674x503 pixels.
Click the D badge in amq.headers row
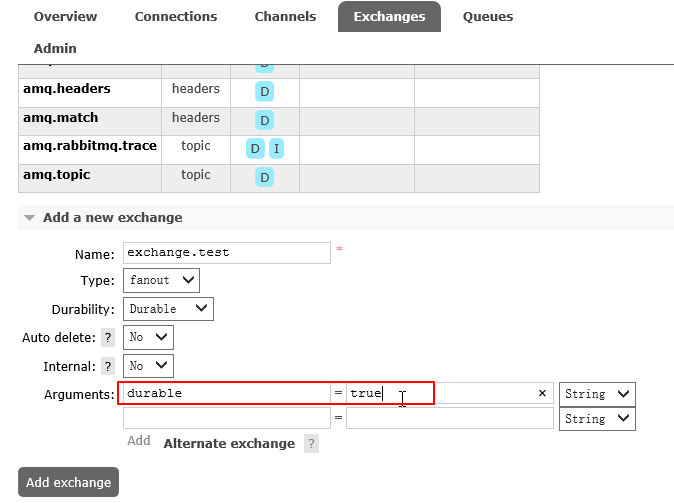[x=265, y=92]
